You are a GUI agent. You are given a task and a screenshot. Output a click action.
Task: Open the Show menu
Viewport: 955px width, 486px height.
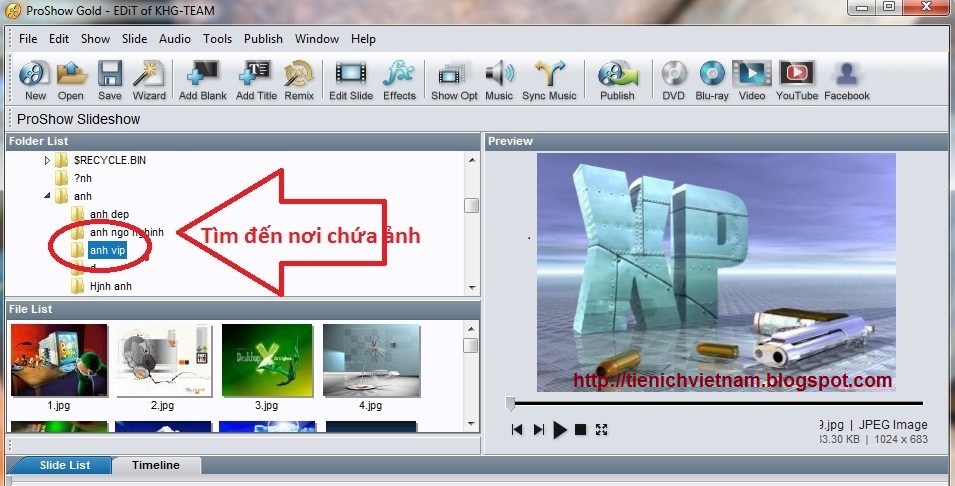coord(96,39)
